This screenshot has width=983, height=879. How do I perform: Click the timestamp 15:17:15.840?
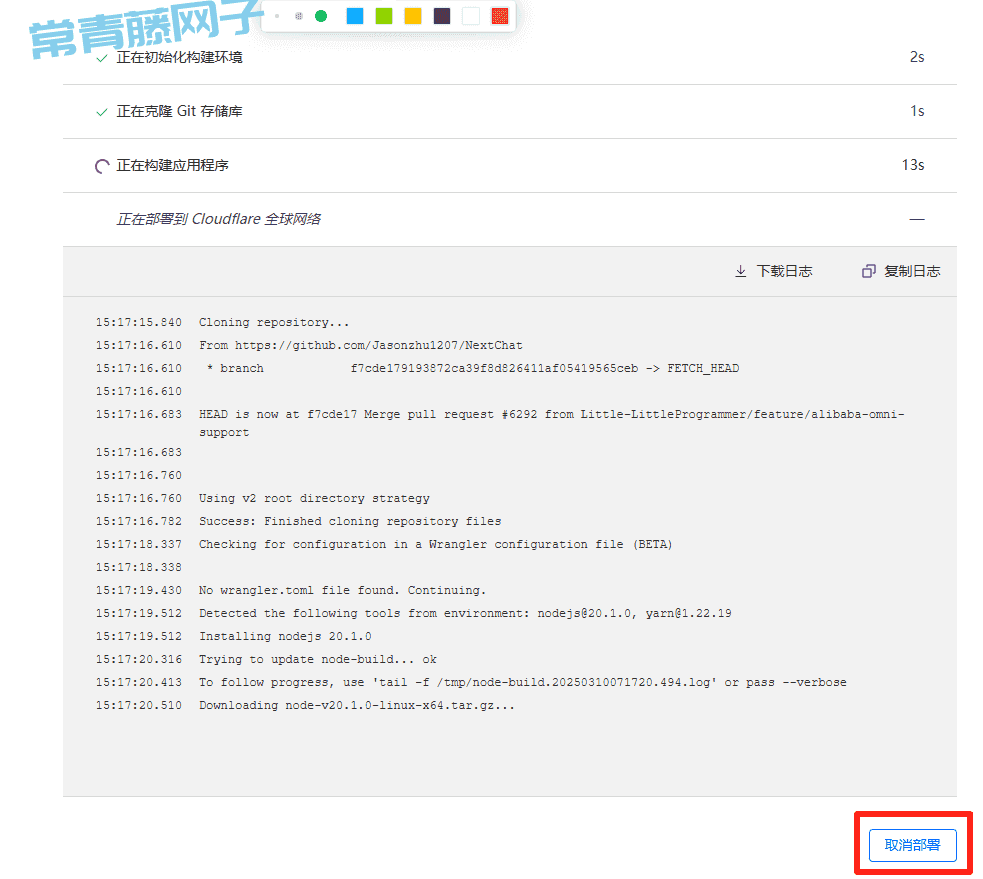(139, 322)
